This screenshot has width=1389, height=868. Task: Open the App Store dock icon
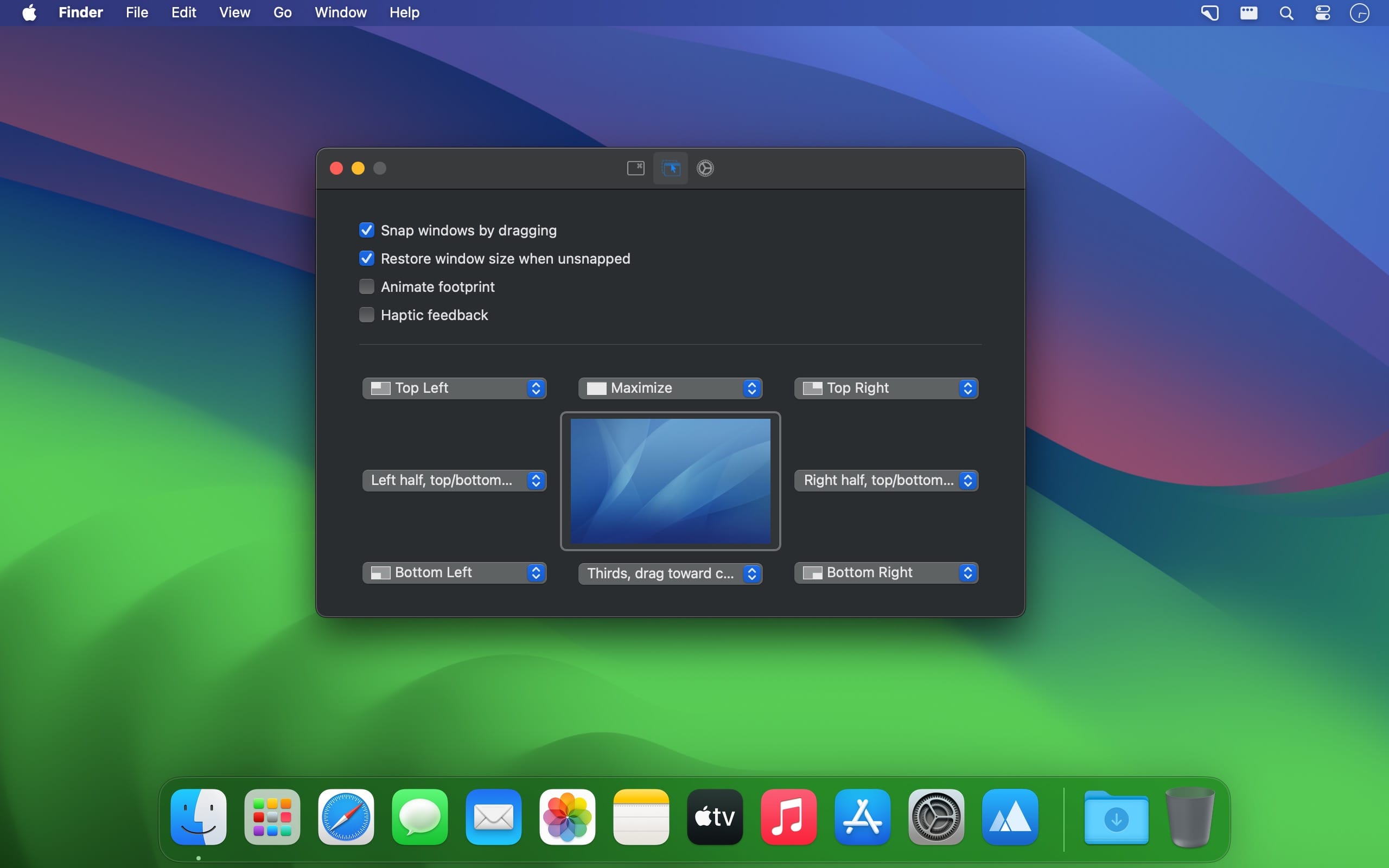tap(862, 816)
